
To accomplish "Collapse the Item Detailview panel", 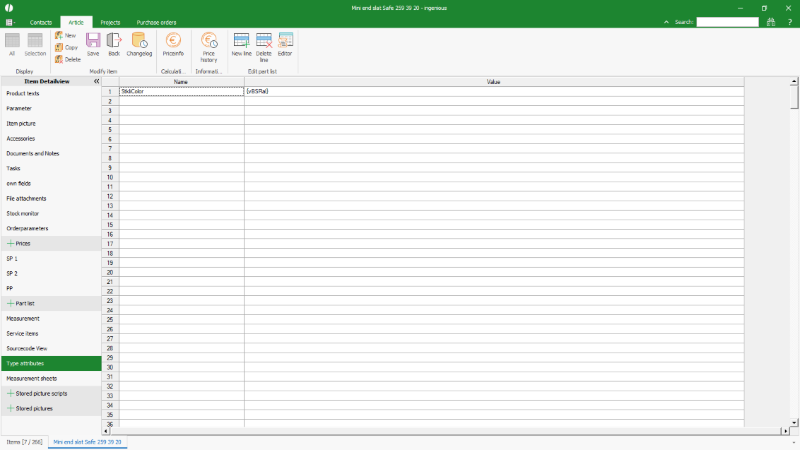I will click(96, 81).
